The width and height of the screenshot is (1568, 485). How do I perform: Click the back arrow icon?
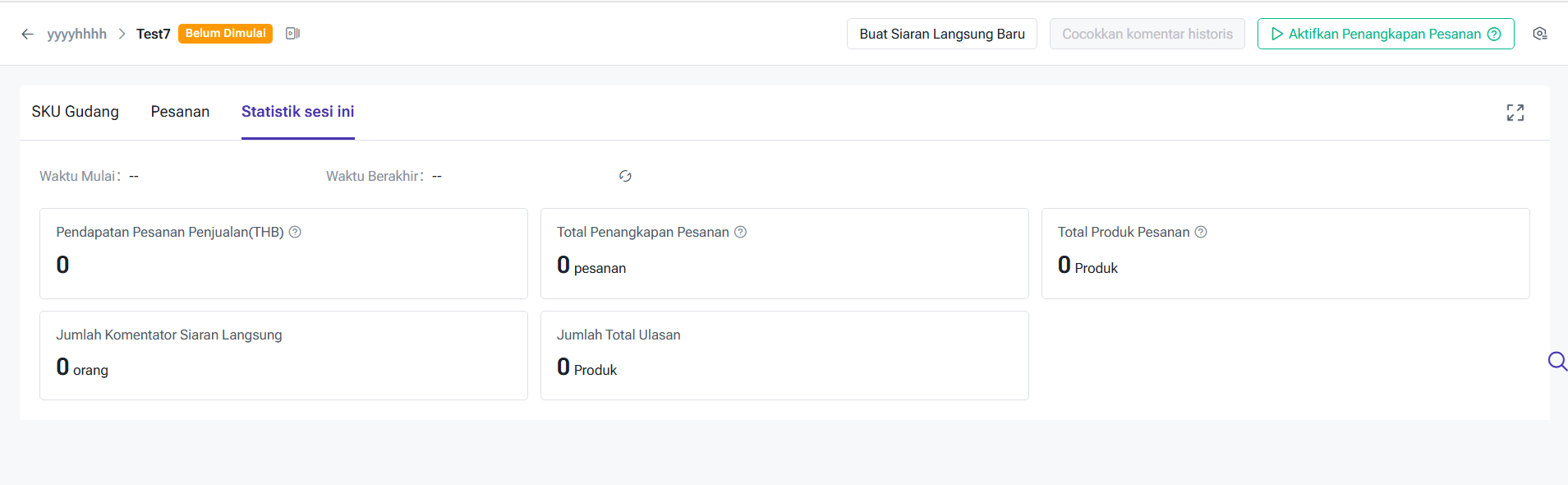click(x=27, y=34)
